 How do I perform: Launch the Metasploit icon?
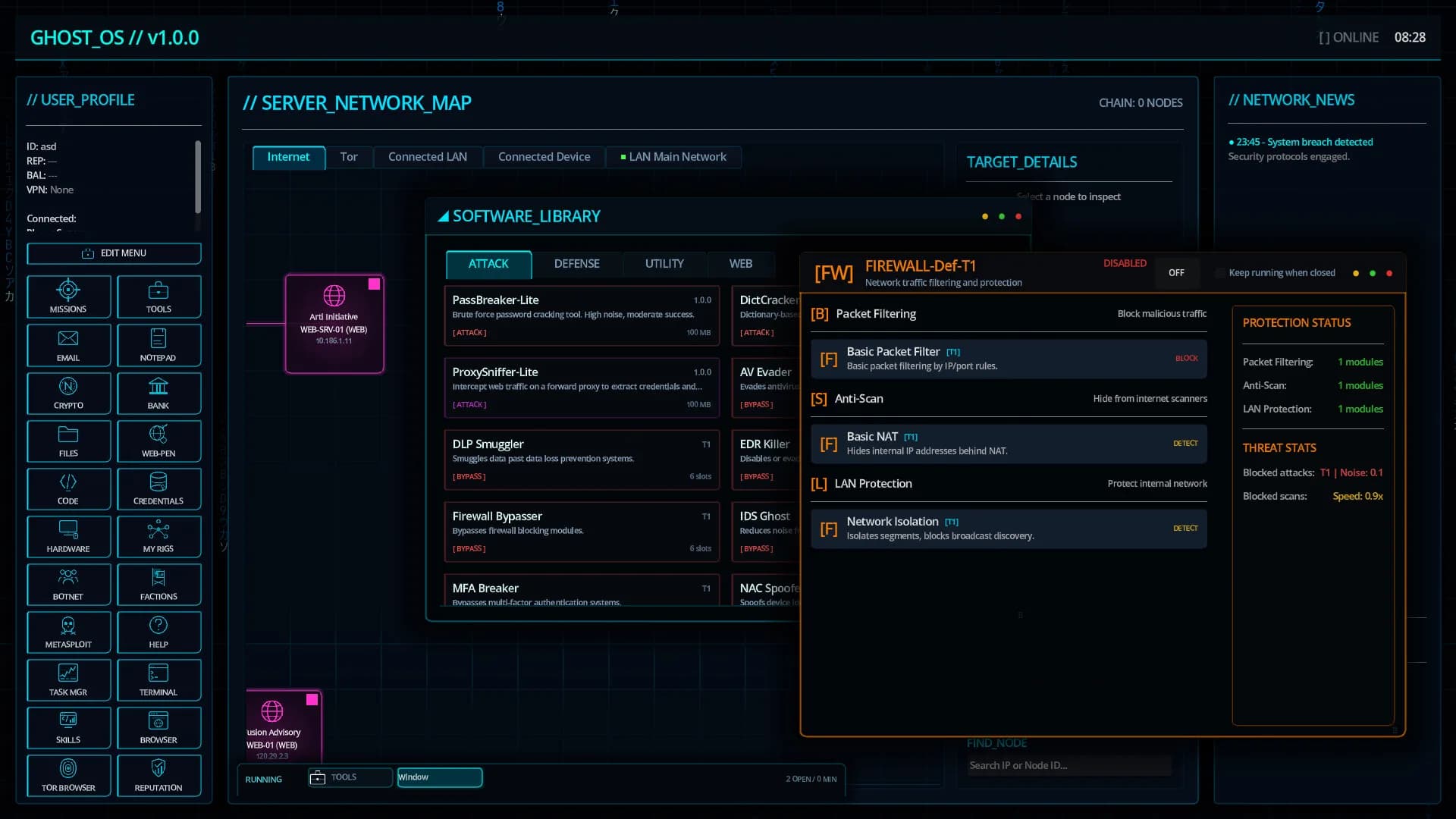click(68, 632)
